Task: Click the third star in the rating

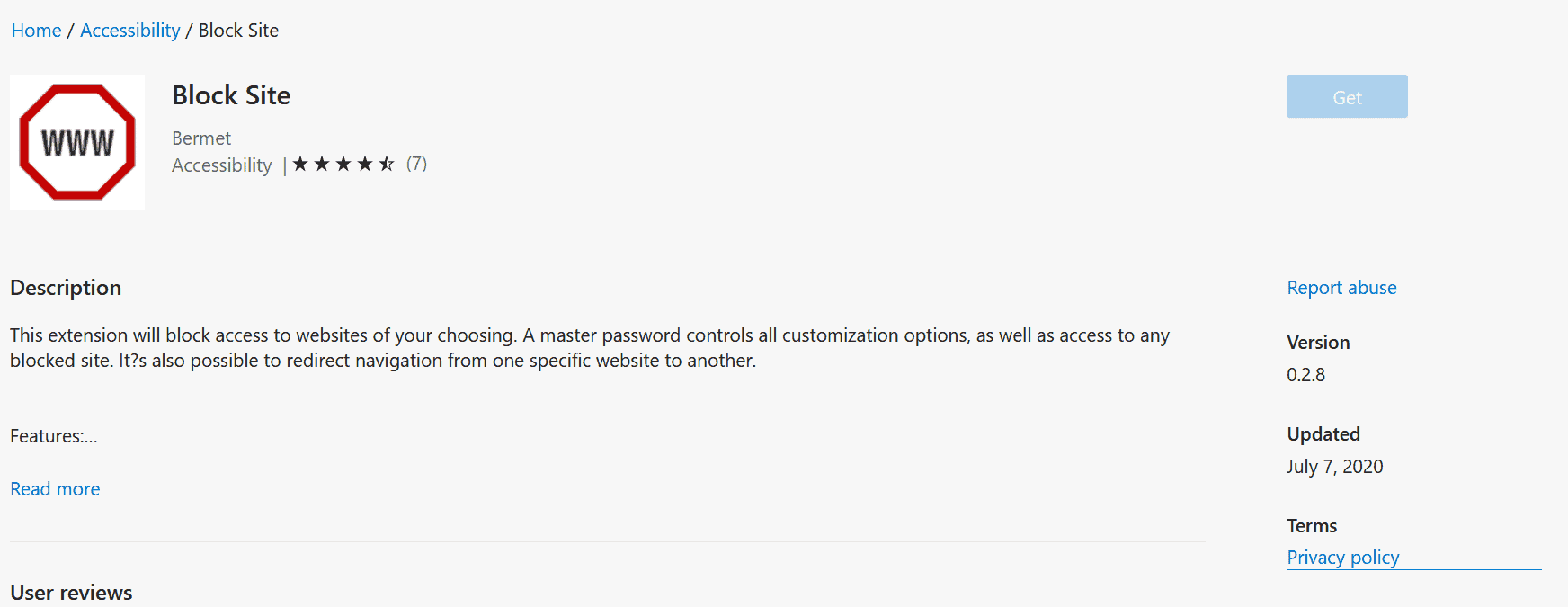Action: [343, 164]
